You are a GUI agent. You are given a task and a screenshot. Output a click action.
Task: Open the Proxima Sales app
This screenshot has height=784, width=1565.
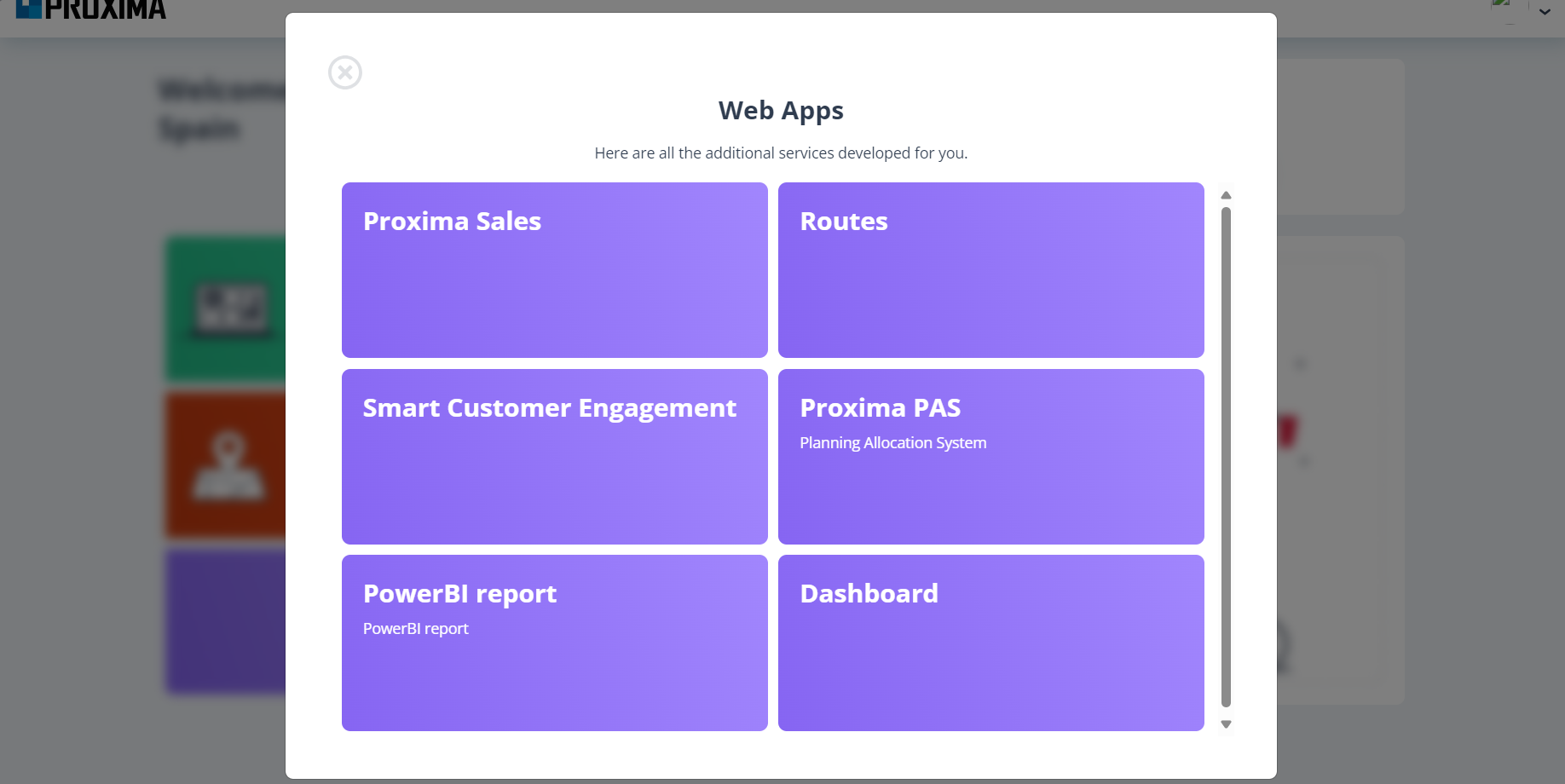click(x=554, y=270)
